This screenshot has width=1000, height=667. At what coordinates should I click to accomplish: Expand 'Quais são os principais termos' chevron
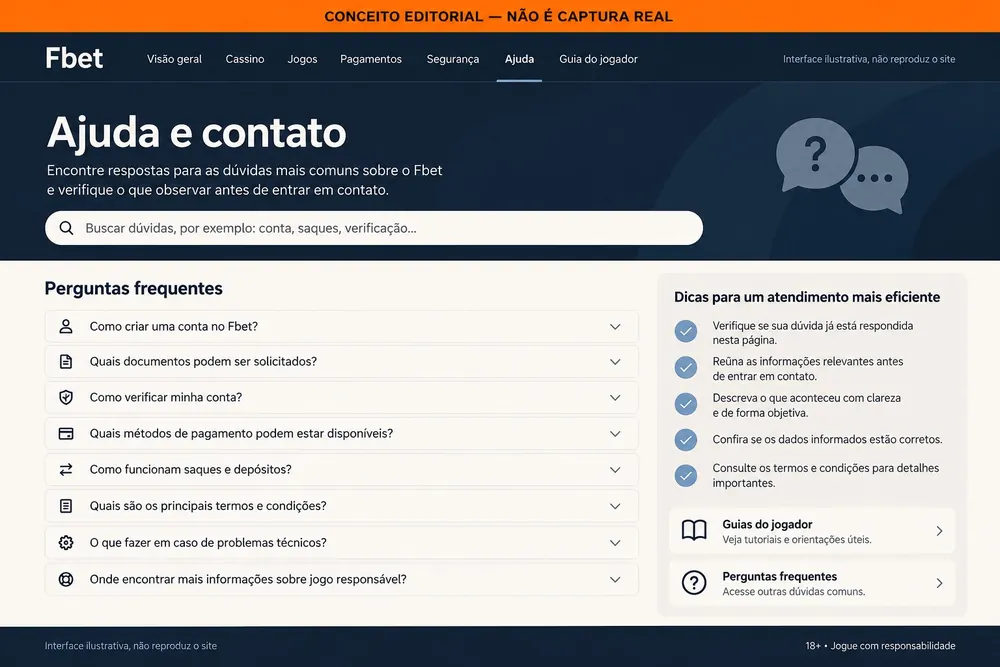click(615, 506)
